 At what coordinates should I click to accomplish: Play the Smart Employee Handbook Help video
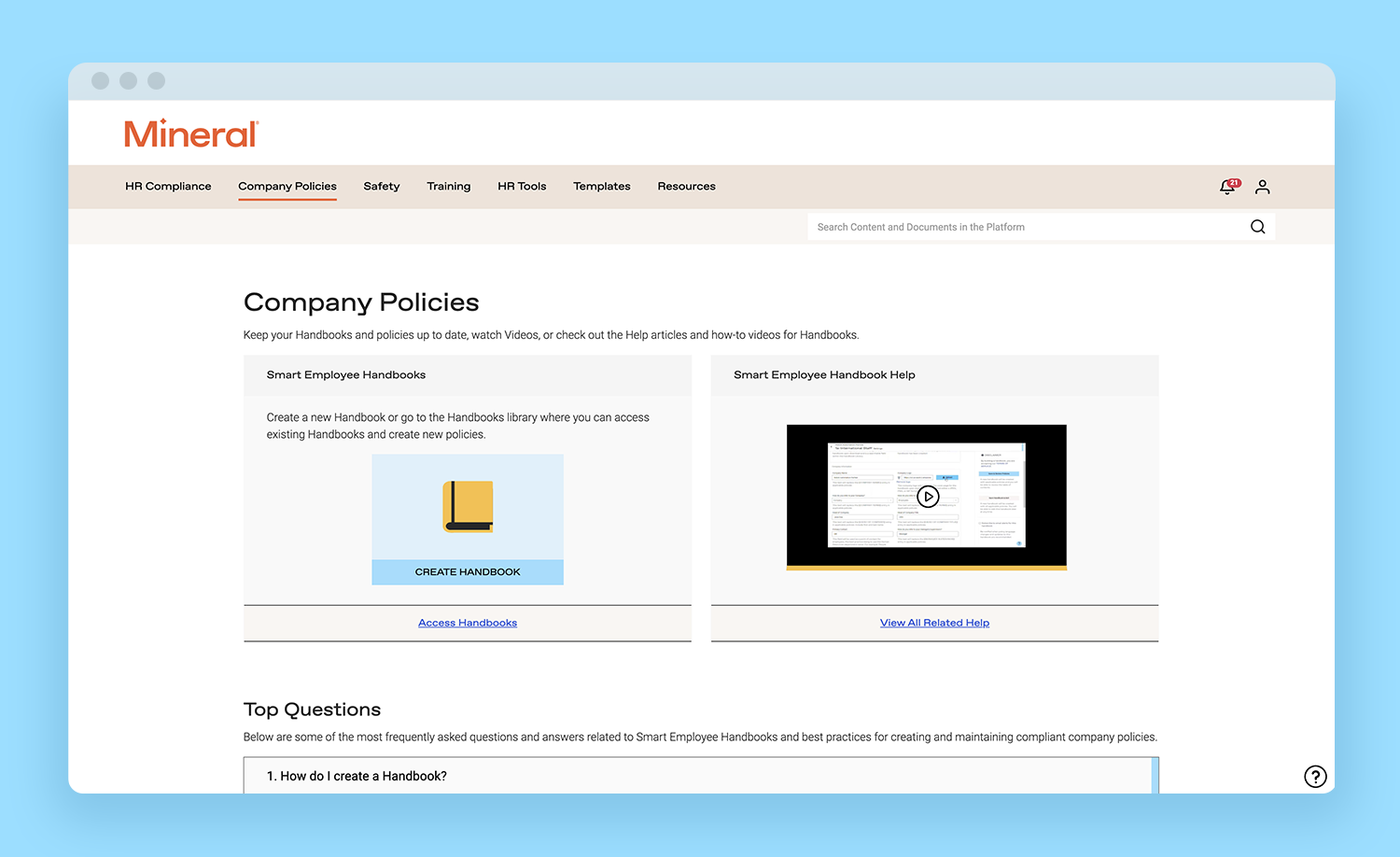click(927, 497)
